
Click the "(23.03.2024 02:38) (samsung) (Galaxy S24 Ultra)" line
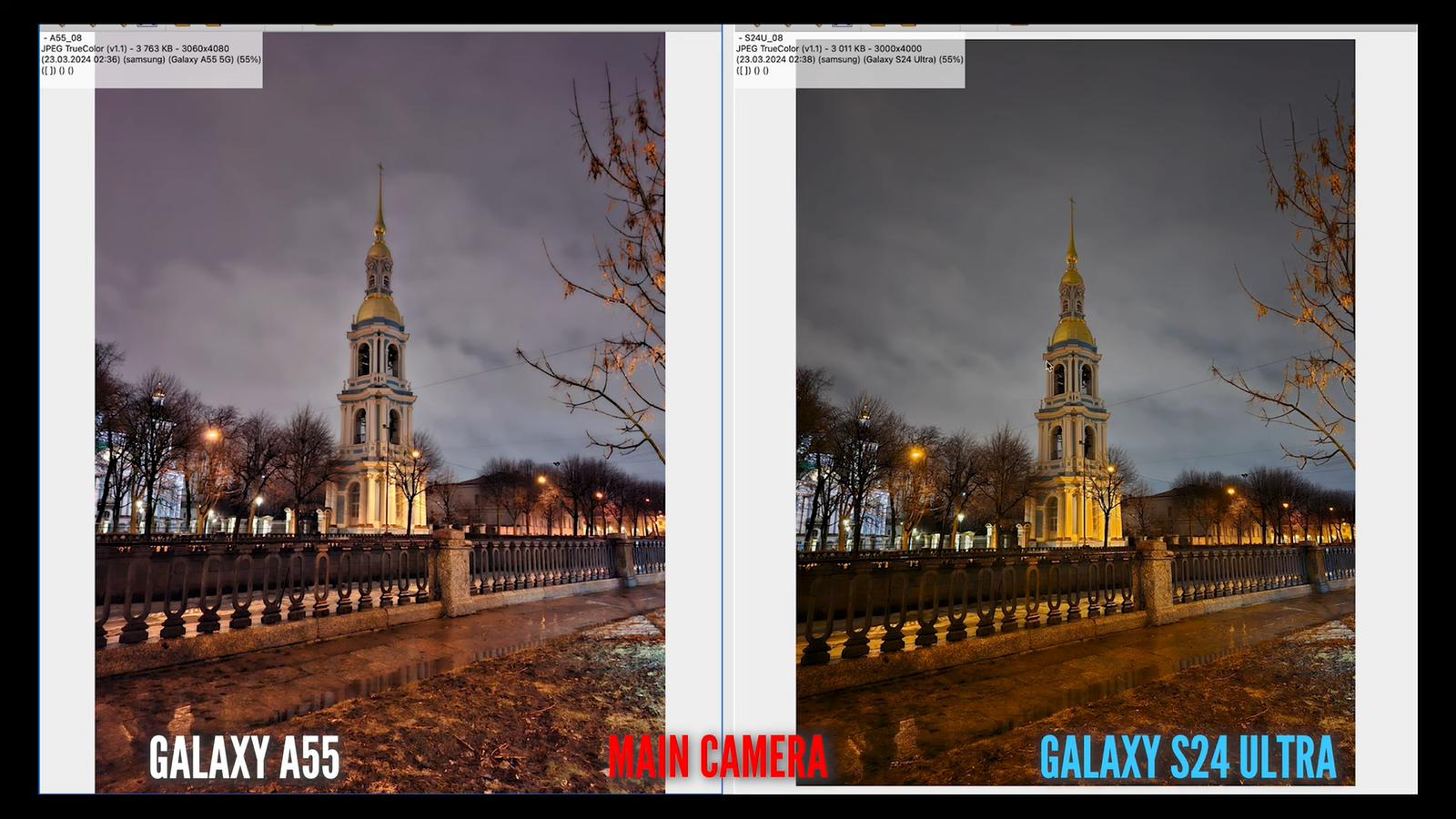pos(850,60)
